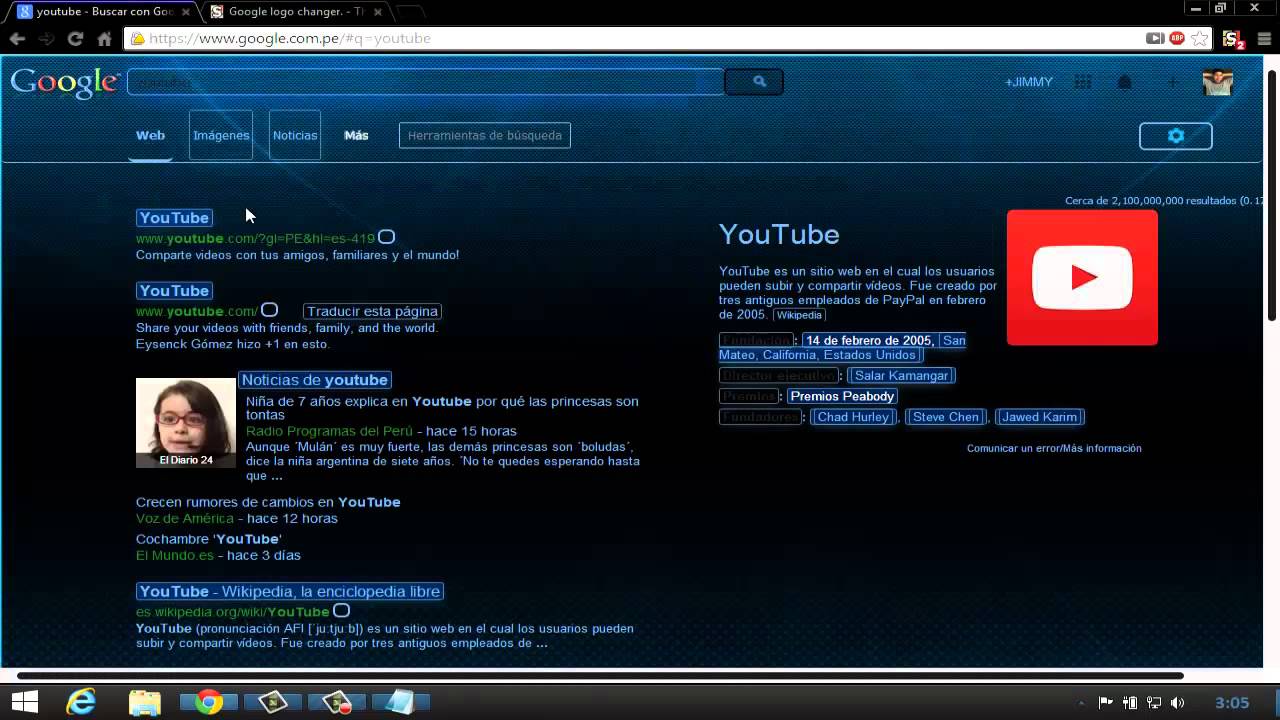Bookmark this page with the star icon

click(x=1199, y=38)
